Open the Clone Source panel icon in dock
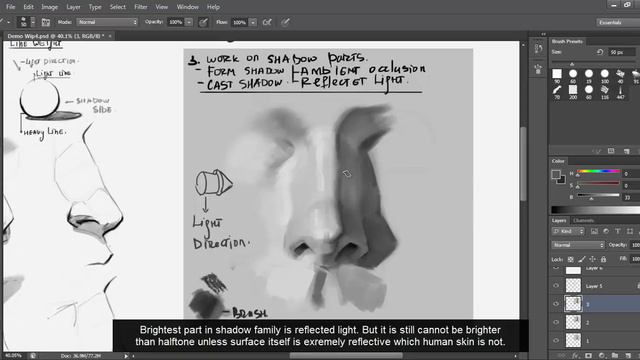 [538, 69]
